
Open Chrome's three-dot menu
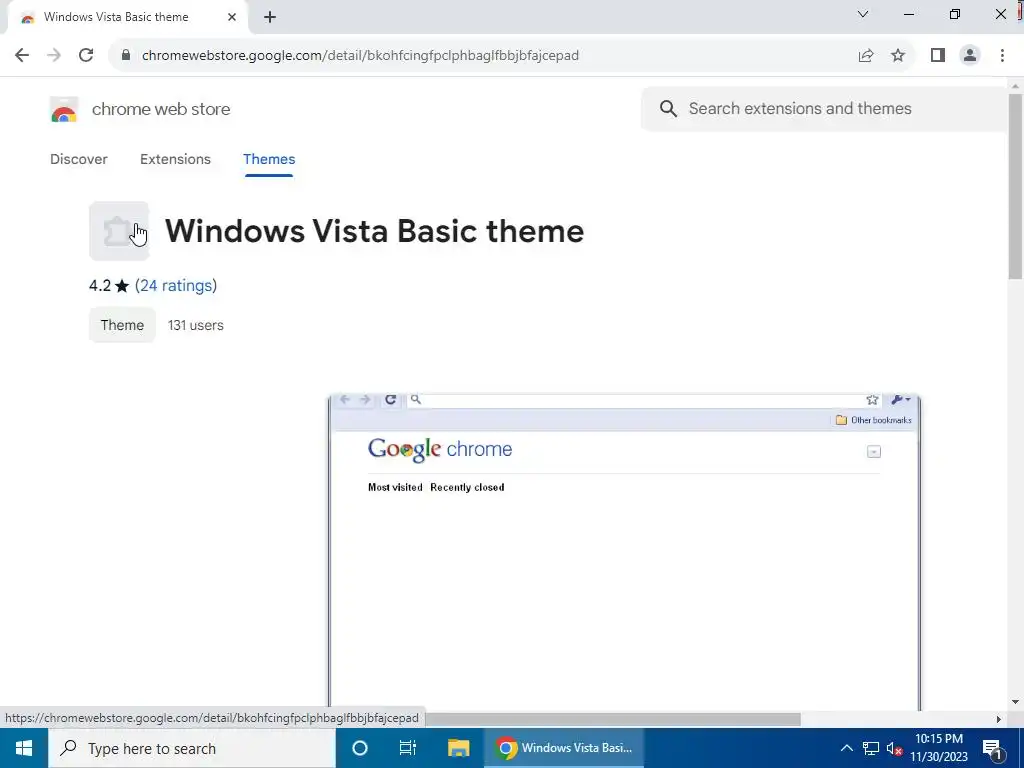[x=1002, y=55]
